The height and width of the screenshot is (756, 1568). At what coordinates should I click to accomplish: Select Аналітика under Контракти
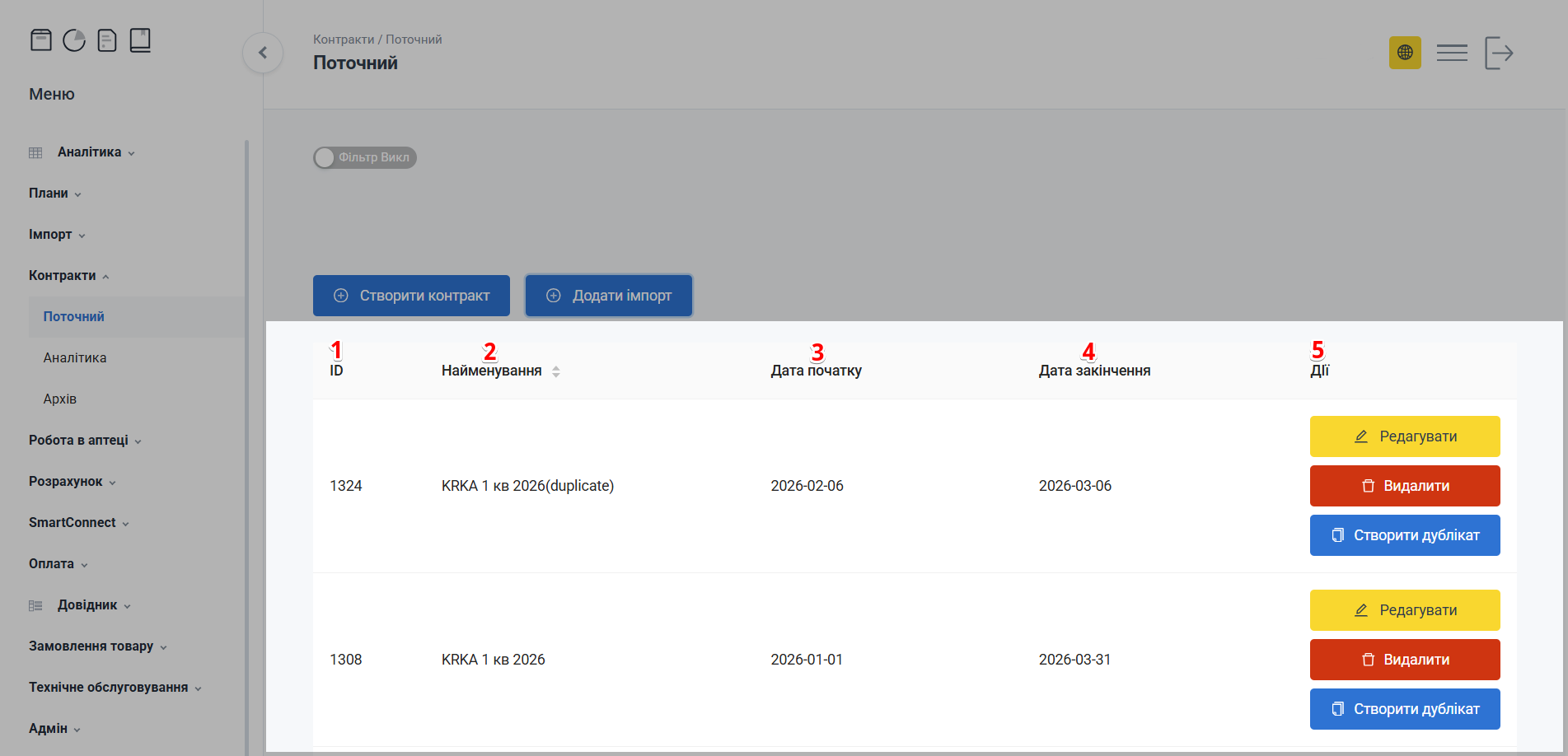pyautogui.click(x=75, y=358)
